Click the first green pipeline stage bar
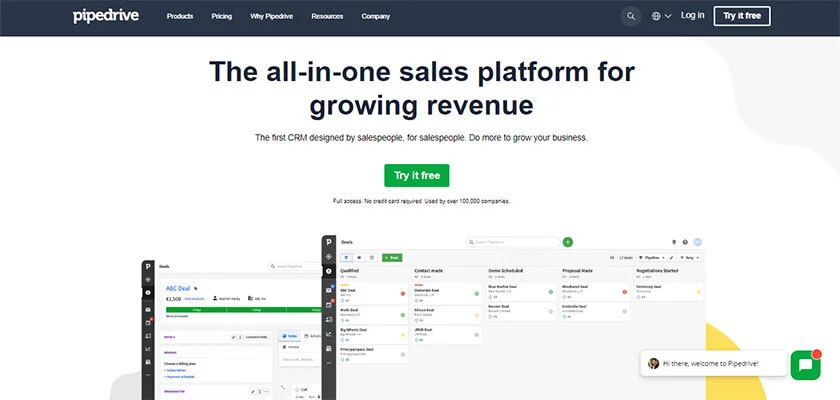The width and height of the screenshot is (840, 400). click(196, 310)
